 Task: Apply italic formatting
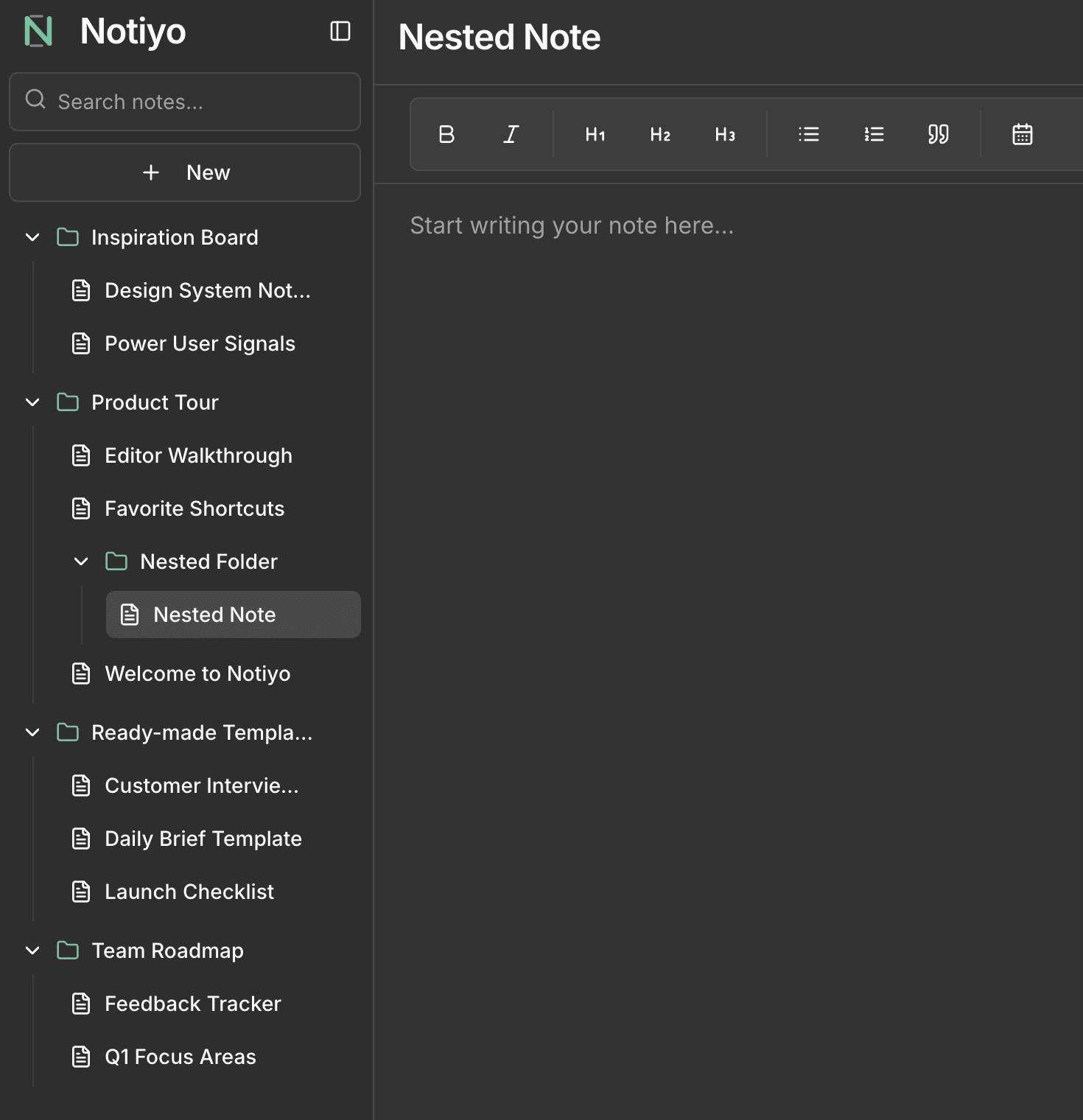[511, 134]
